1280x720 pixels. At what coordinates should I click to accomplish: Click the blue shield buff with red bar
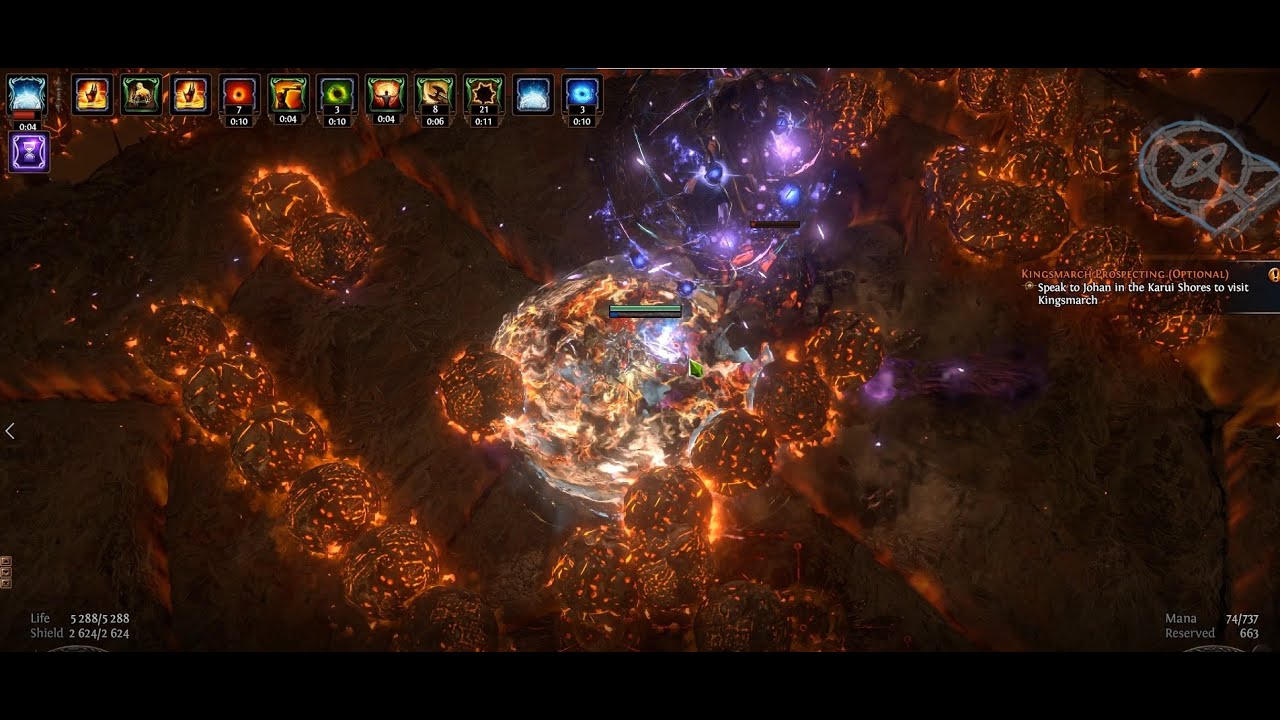[x=28, y=95]
